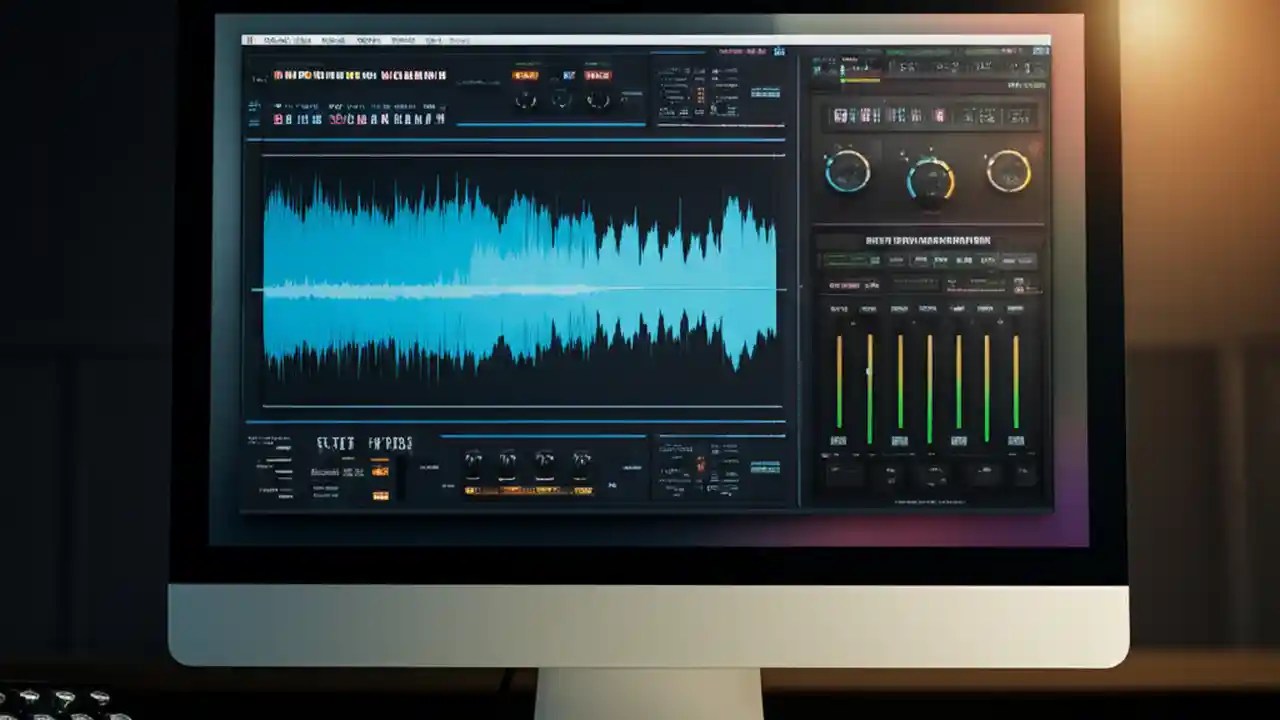The image size is (1280, 720).
Task: Toggle the orange solo indicator in the header
Action: [525, 76]
